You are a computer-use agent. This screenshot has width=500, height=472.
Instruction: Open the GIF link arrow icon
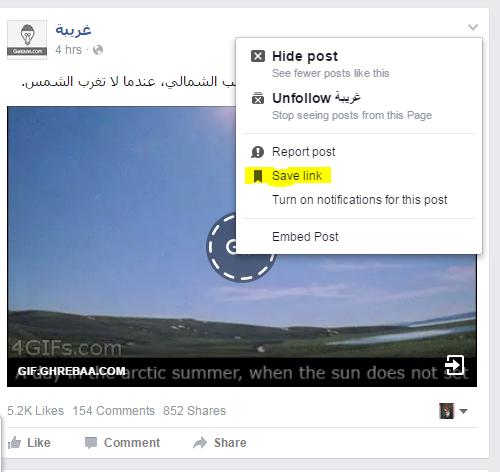pyautogui.click(x=455, y=365)
